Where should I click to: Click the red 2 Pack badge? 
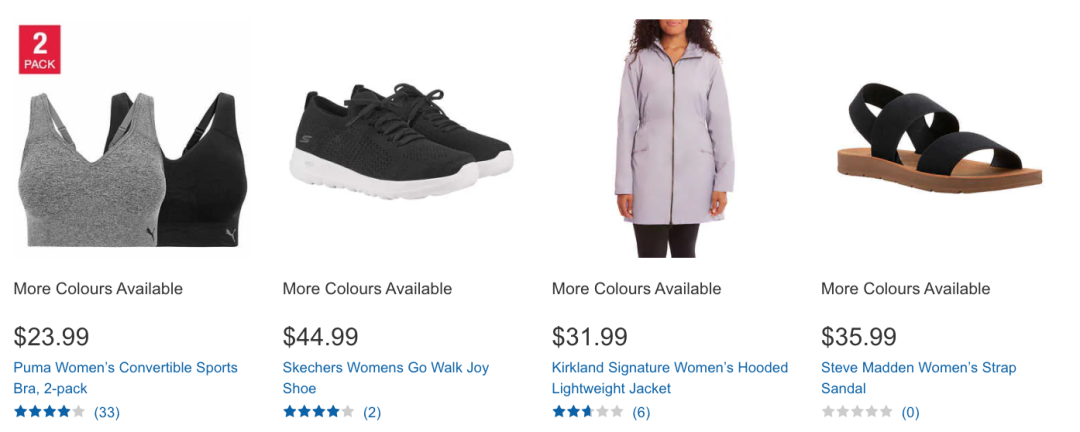[40, 49]
